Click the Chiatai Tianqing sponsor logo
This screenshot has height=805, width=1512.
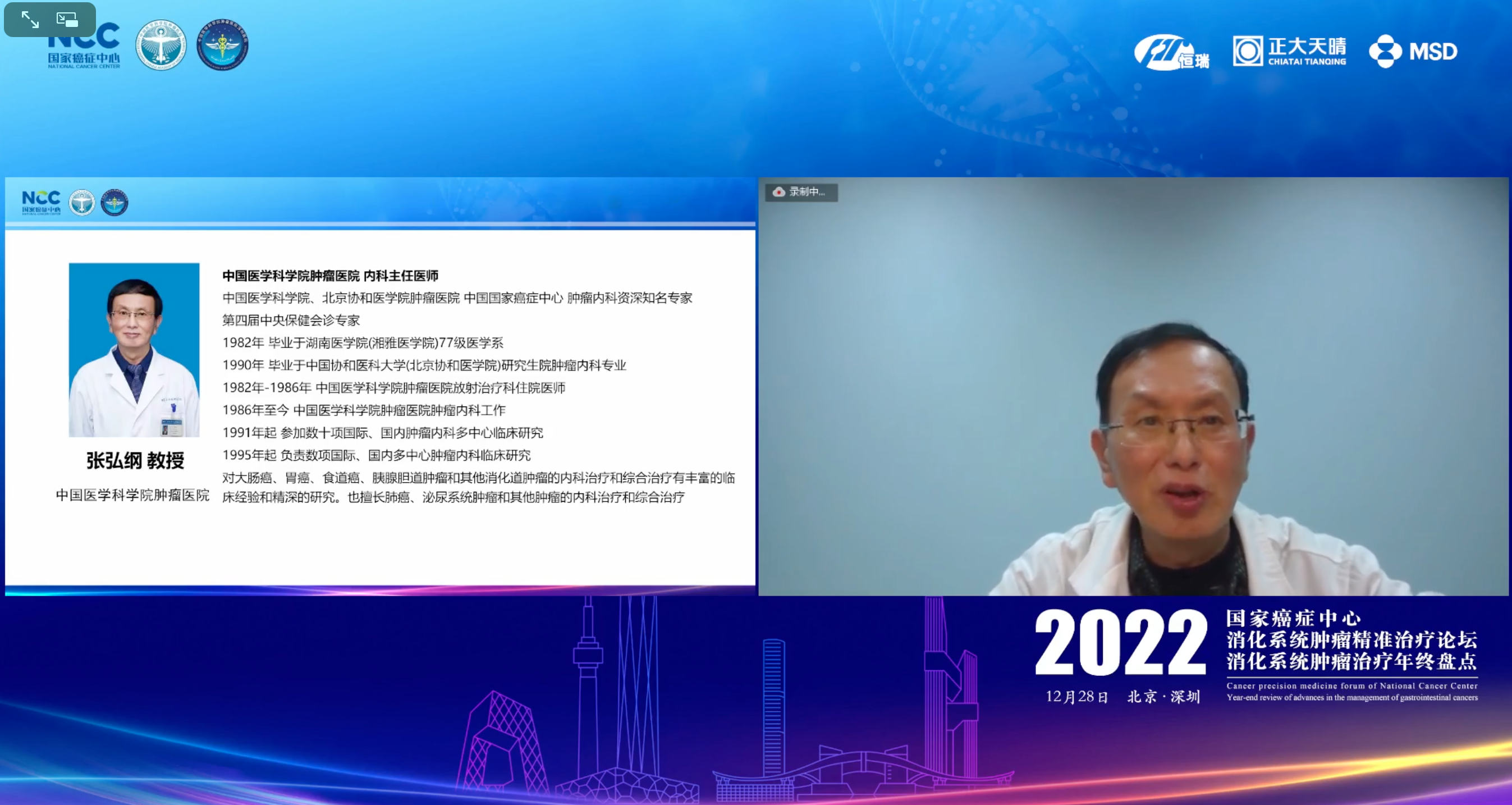tap(1289, 52)
